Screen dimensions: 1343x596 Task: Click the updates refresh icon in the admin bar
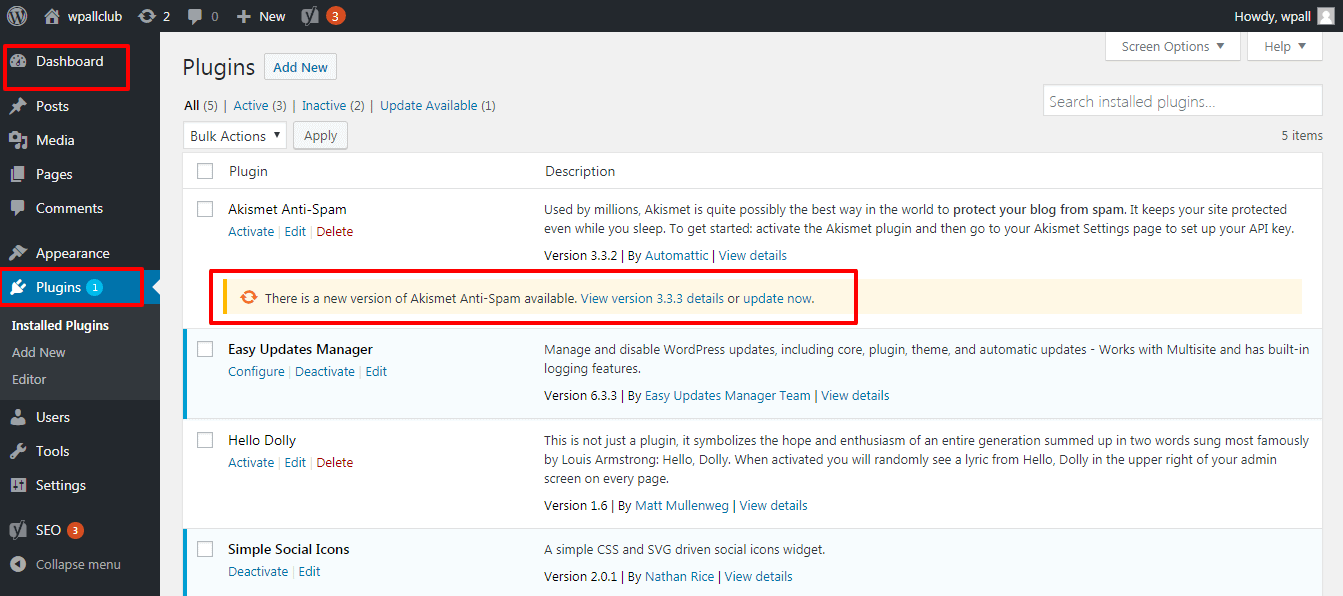147,16
